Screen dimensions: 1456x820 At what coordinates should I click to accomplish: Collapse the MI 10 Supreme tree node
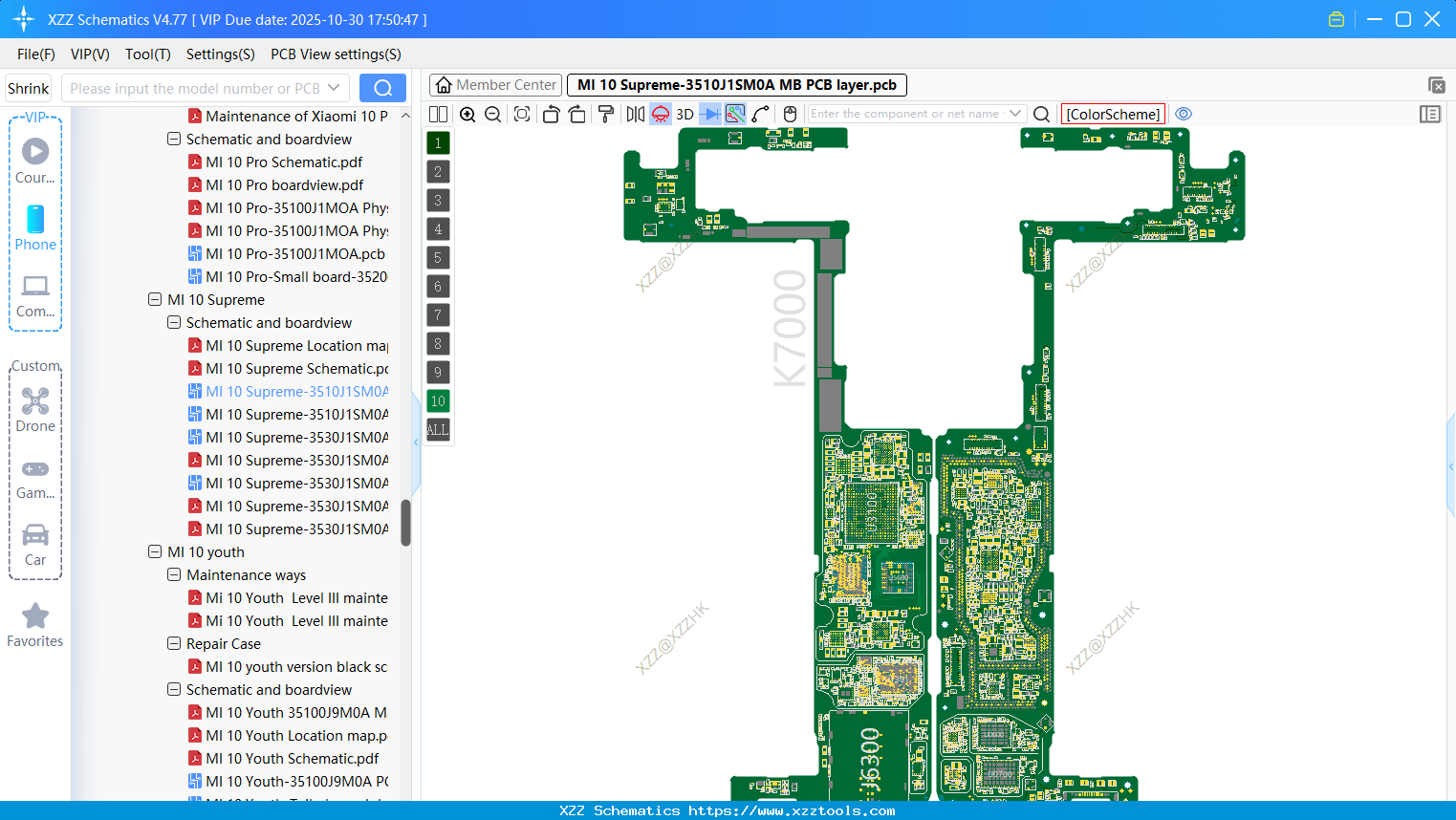154,299
